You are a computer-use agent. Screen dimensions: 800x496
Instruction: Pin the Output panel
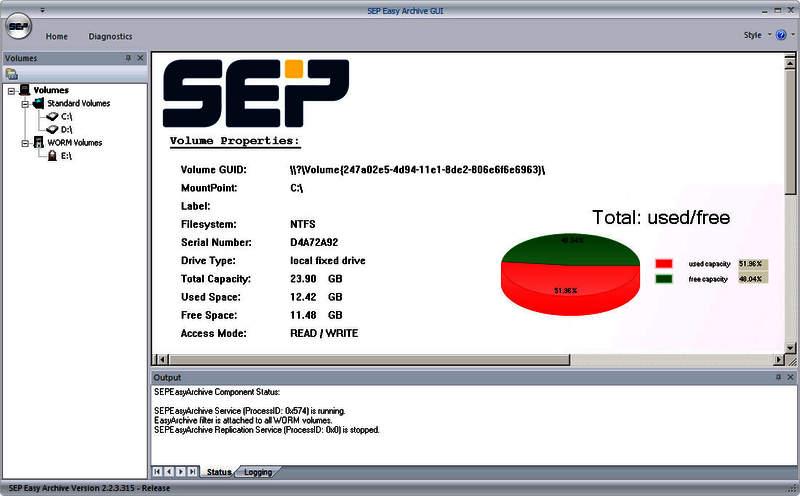[778, 377]
